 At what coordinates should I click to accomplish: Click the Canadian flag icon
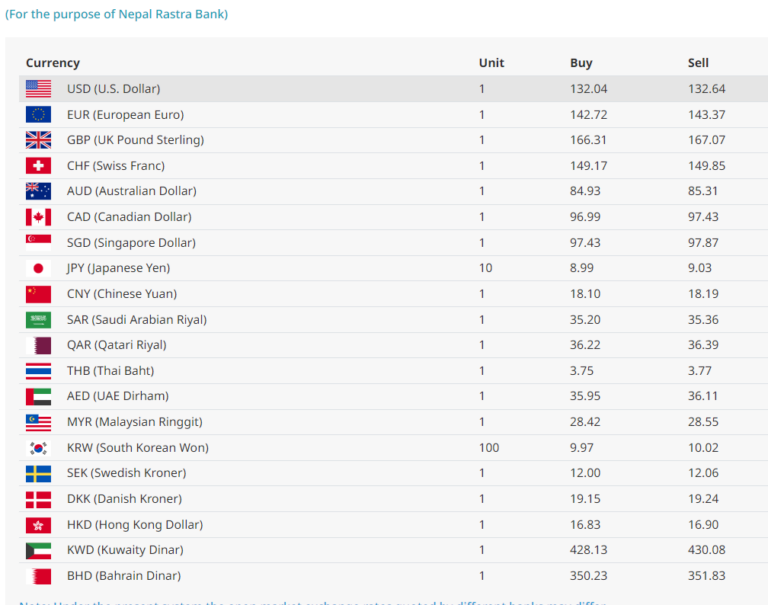pos(38,217)
